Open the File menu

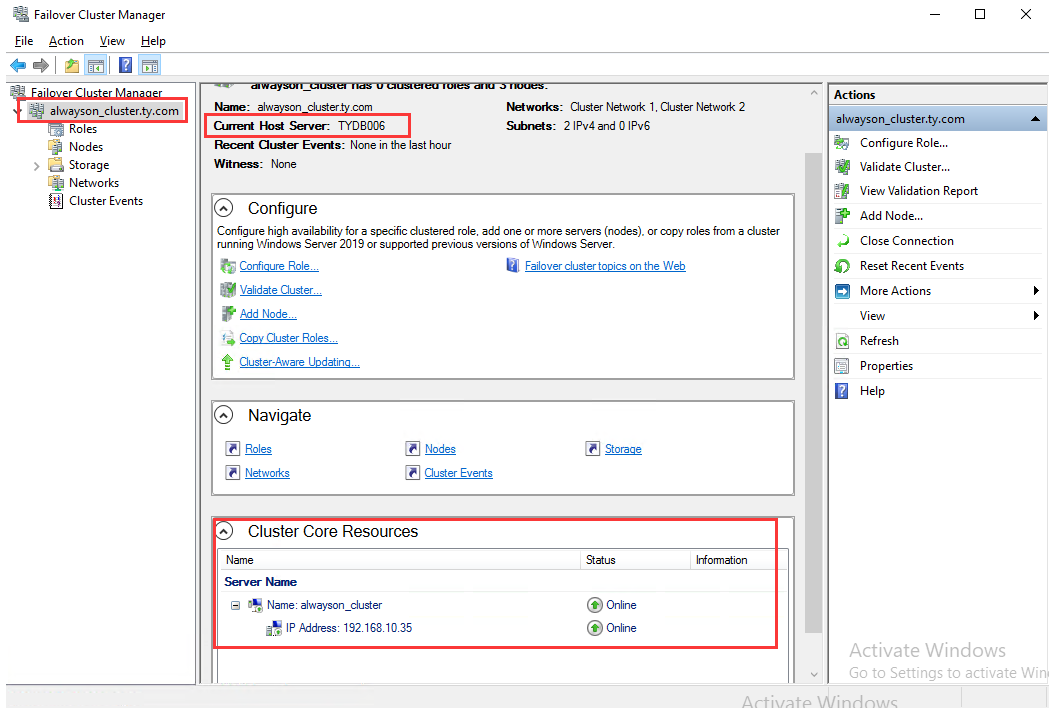coord(24,41)
